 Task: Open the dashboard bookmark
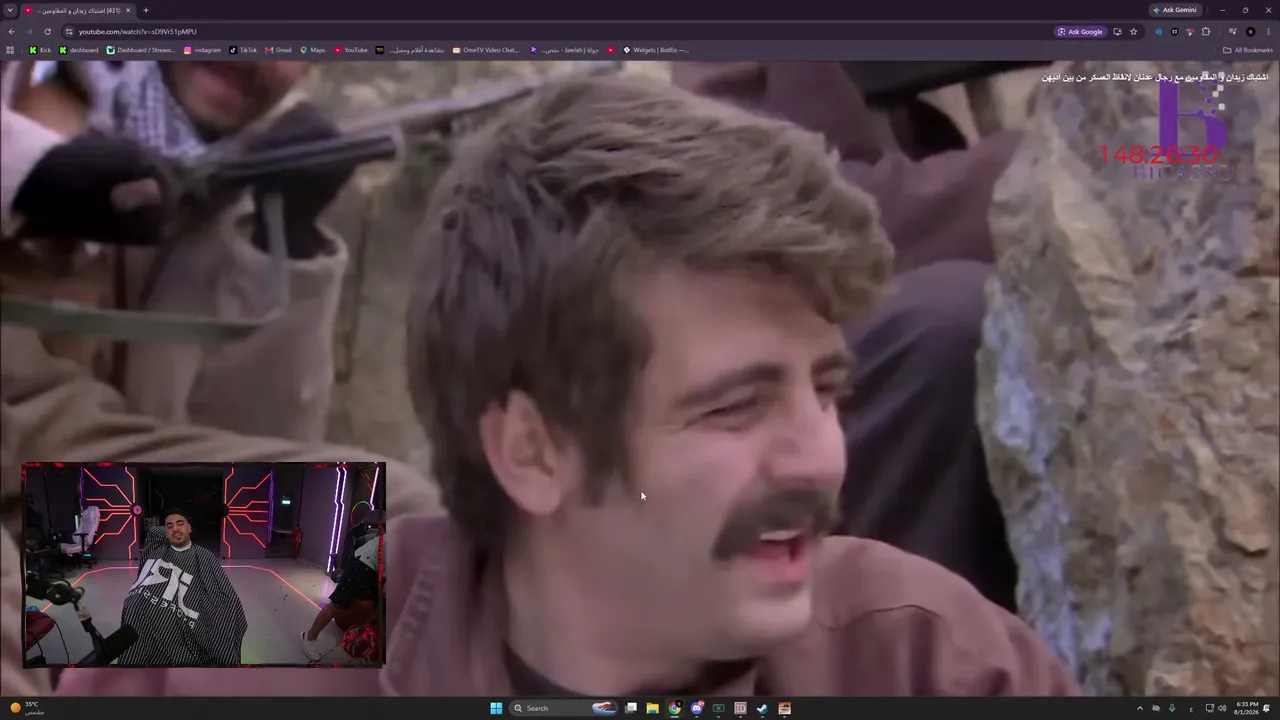(79, 50)
